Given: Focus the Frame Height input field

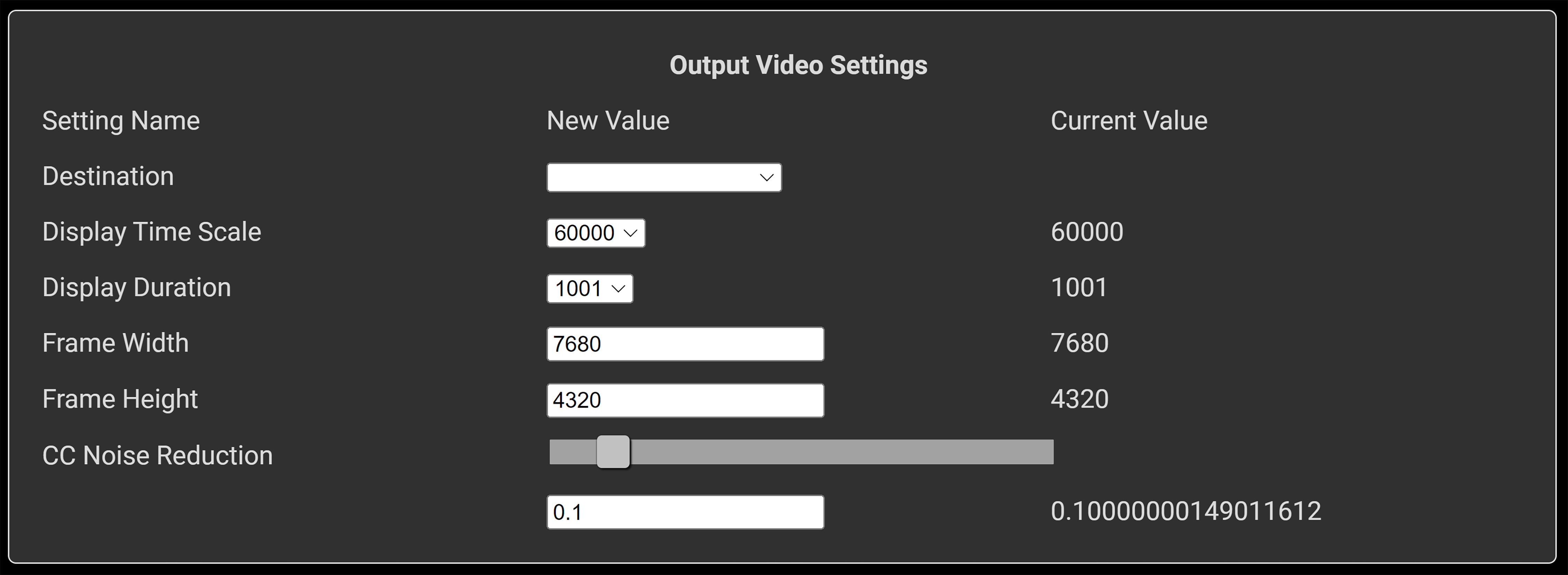Looking at the screenshot, I should click(x=685, y=400).
